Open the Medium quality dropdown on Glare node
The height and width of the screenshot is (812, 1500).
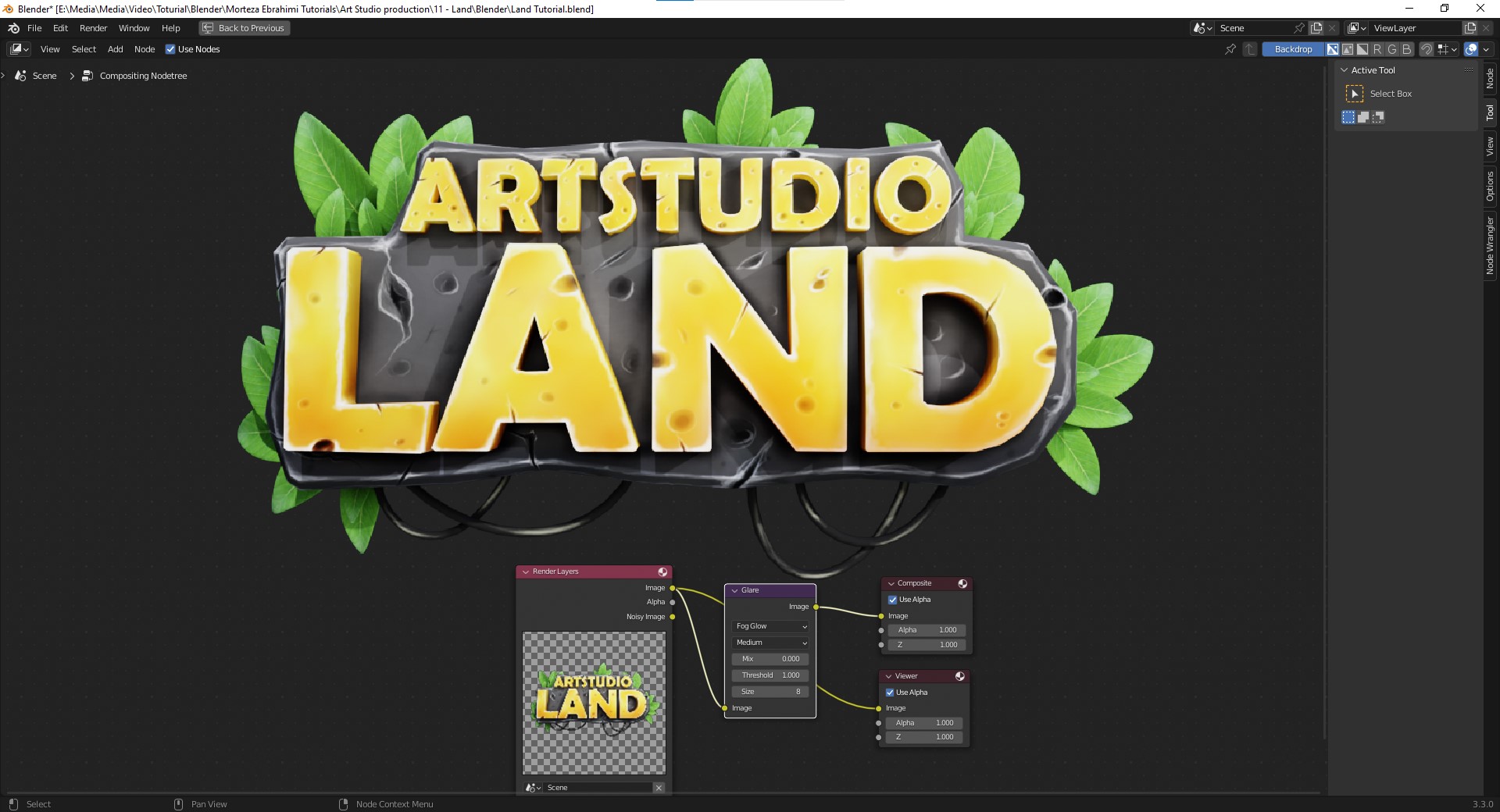pos(770,643)
